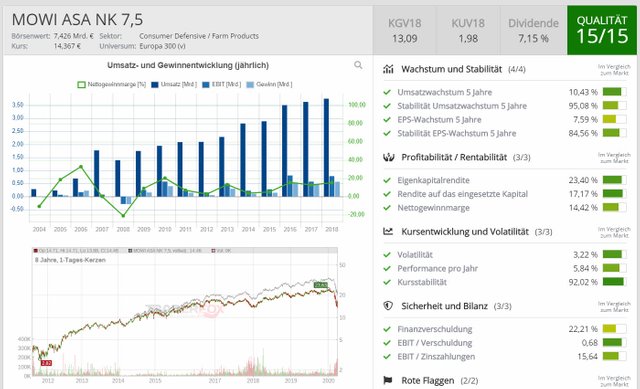Image resolution: width=640 pixels, height=389 pixels.
Task: Toggle the Umsatz legend series
Action: tap(174, 84)
